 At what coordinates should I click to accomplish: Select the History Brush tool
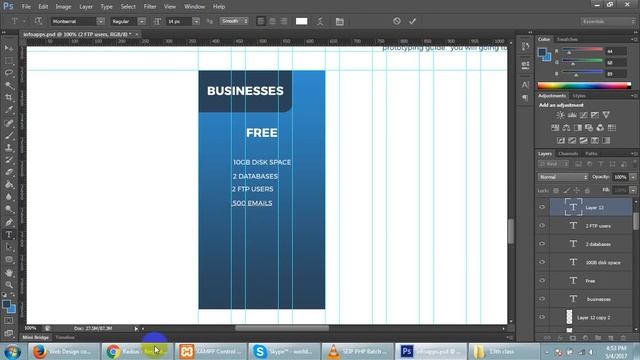9,160
